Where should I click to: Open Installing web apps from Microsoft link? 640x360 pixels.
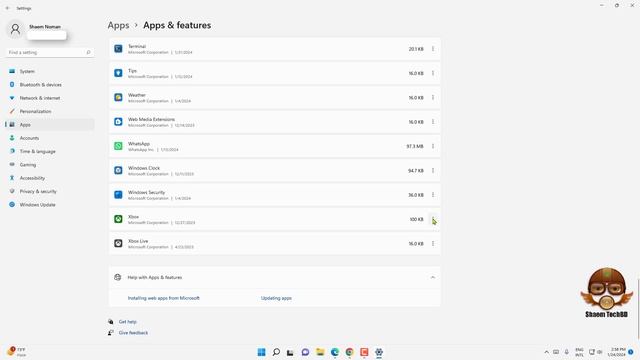[164, 298]
